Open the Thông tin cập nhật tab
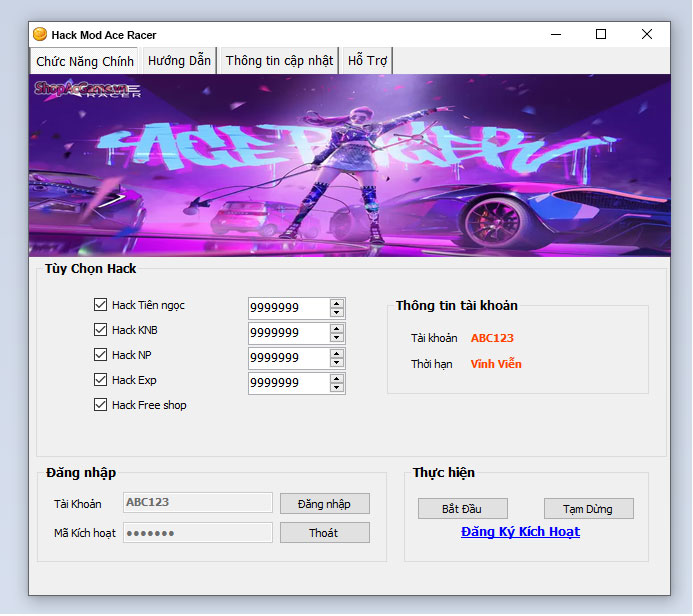The height and width of the screenshot is (616, 693). pyautogui.click(x=279, y=61)
